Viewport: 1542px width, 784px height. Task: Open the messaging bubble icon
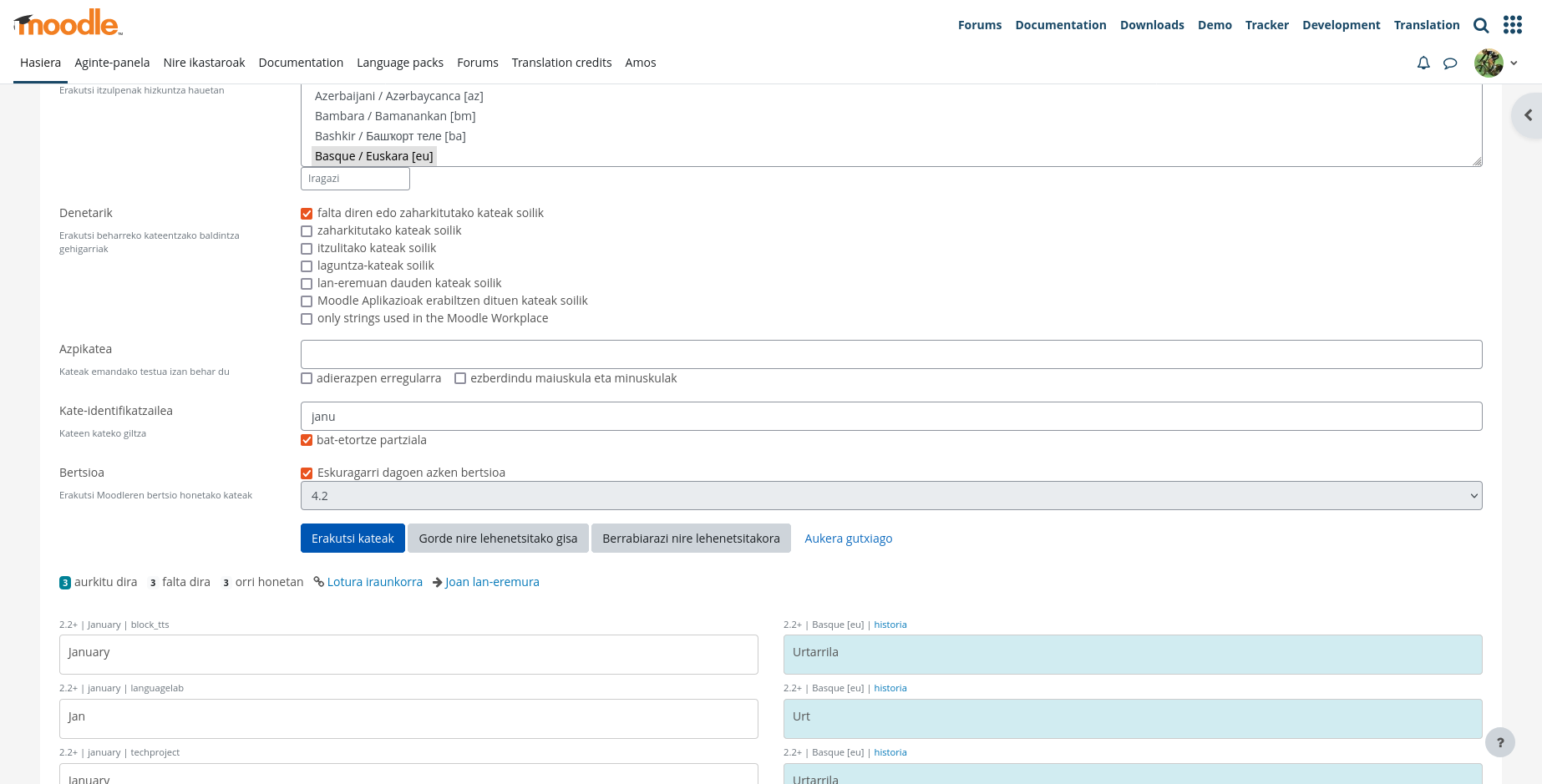1451,63
